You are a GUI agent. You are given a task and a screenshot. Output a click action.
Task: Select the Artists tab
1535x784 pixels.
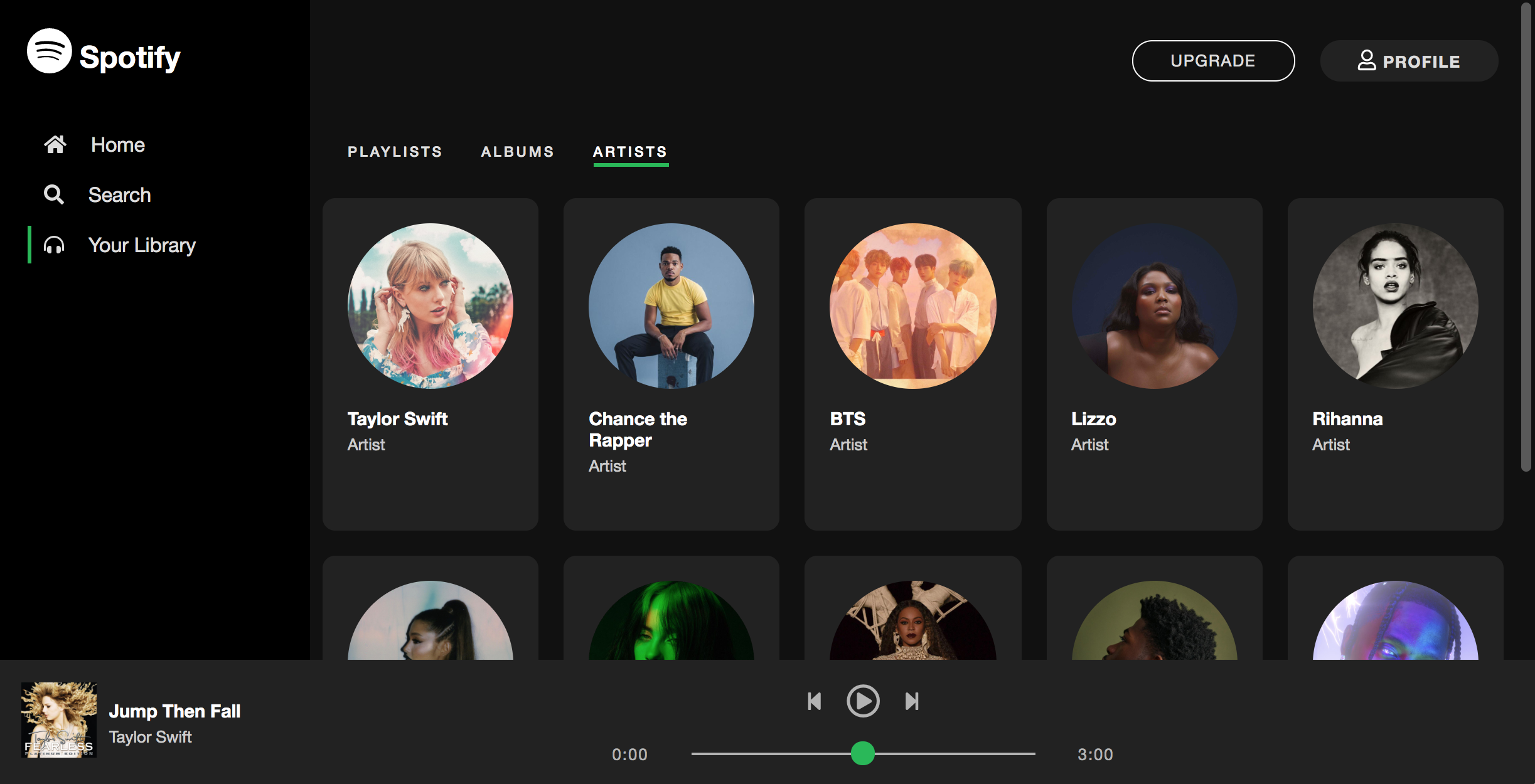(x=631, y=152)
